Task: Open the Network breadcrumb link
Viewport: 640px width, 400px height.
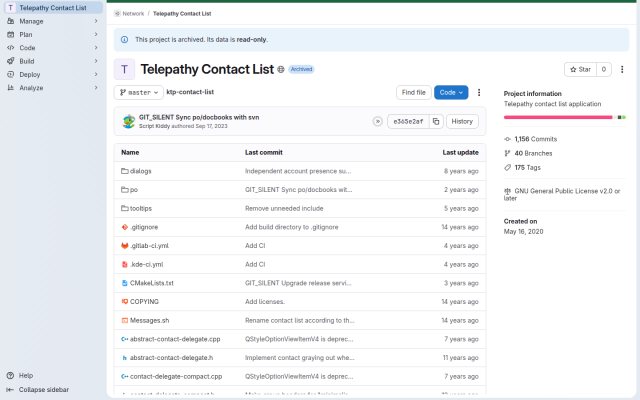Action: (133, 13)
